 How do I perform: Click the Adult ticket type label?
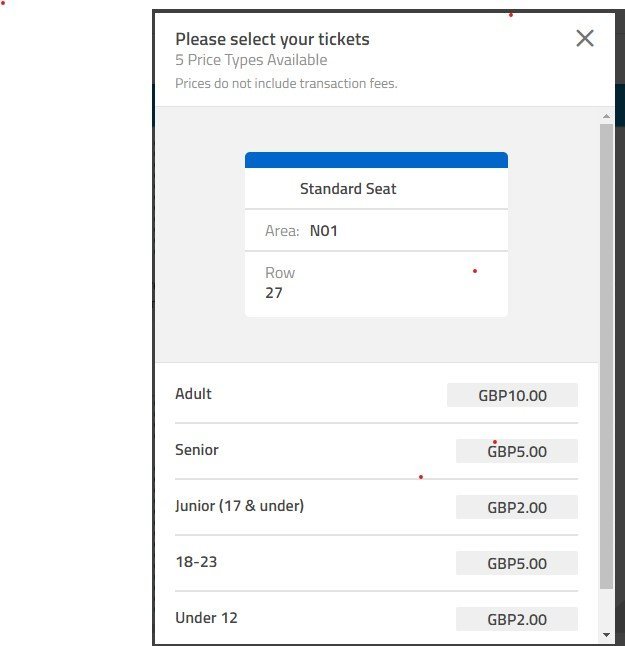point(193,394)
